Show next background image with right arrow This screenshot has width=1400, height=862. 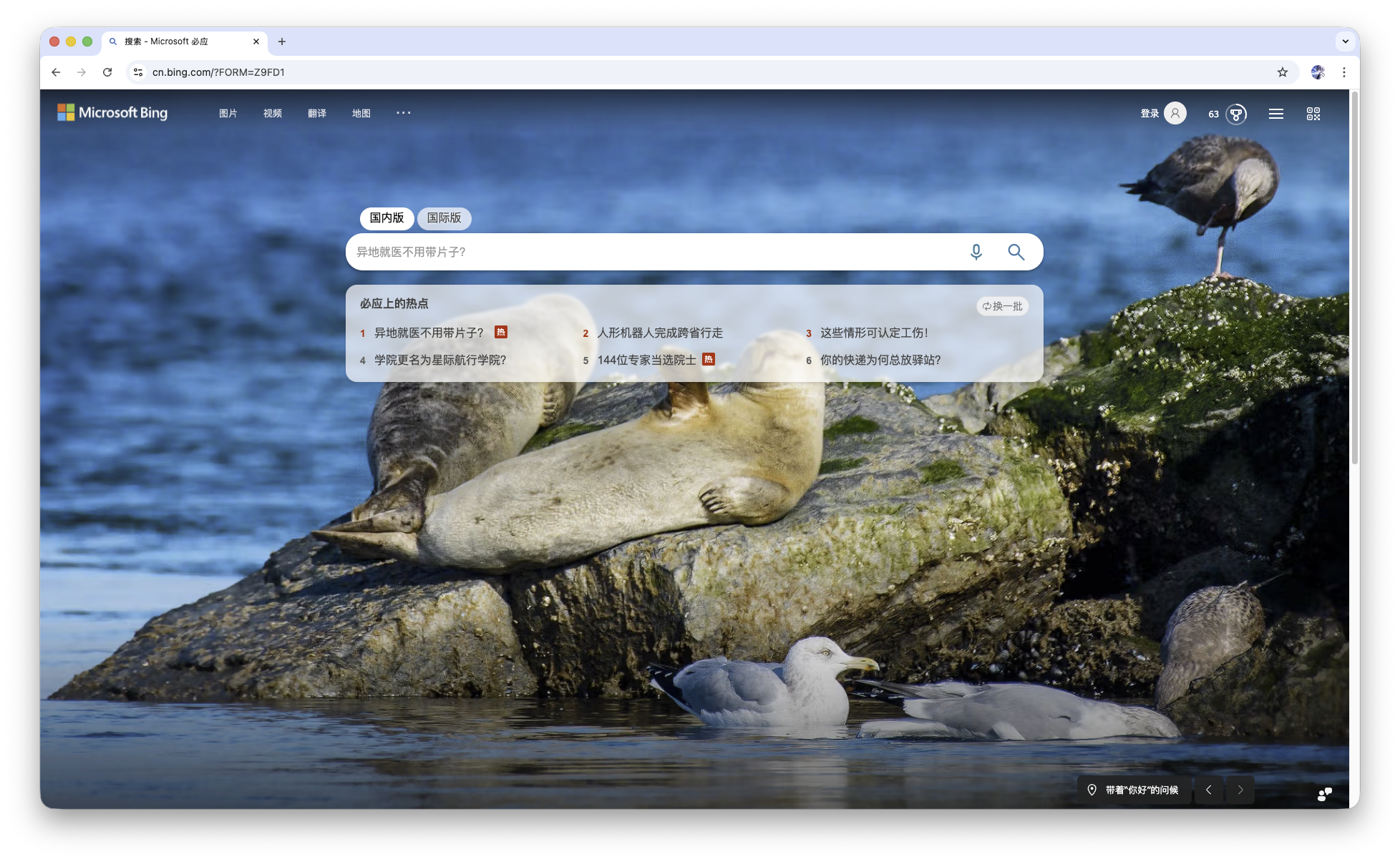click(x=1240, y=790)
